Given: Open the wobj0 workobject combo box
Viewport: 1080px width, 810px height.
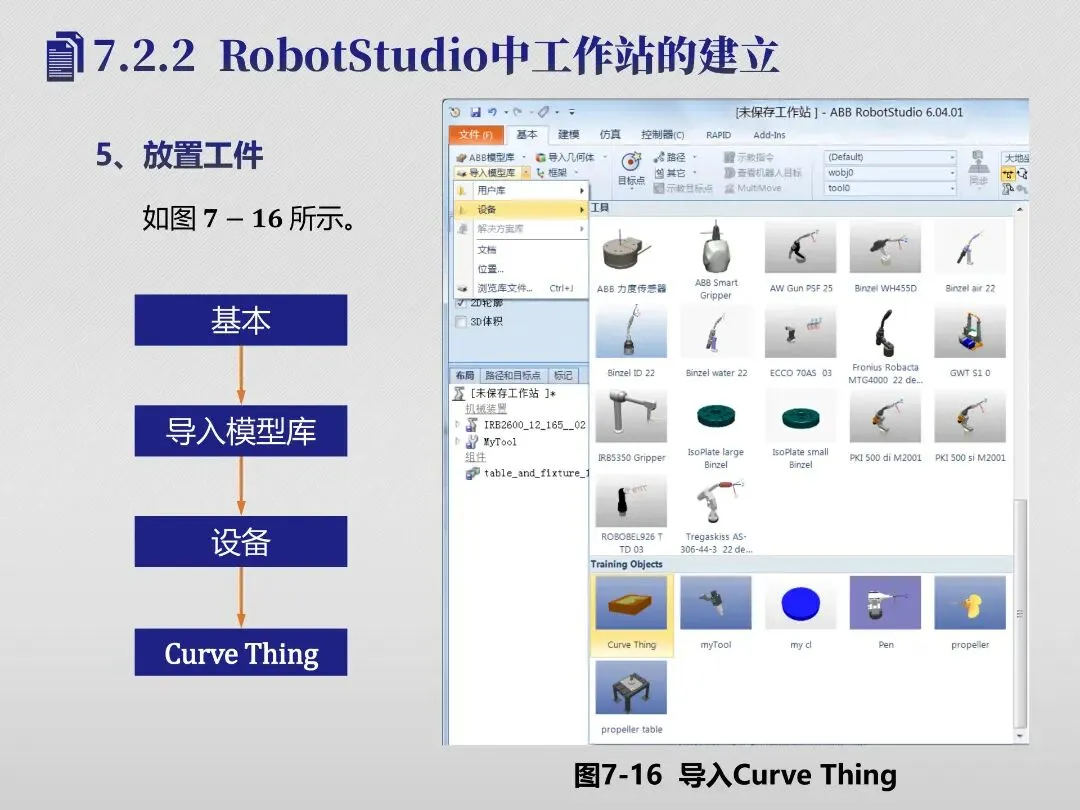Looking at the screenshot, I should (890, 173).
